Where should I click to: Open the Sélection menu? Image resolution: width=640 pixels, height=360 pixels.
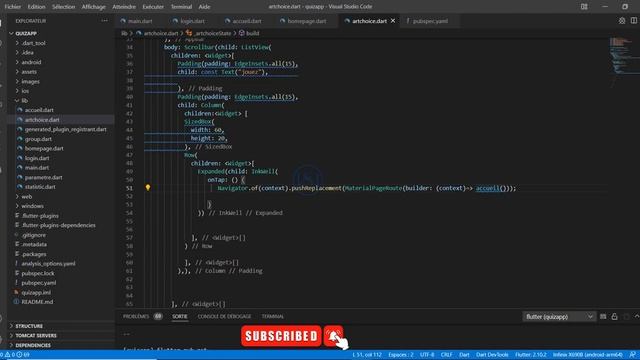click(x=63, y=7)
